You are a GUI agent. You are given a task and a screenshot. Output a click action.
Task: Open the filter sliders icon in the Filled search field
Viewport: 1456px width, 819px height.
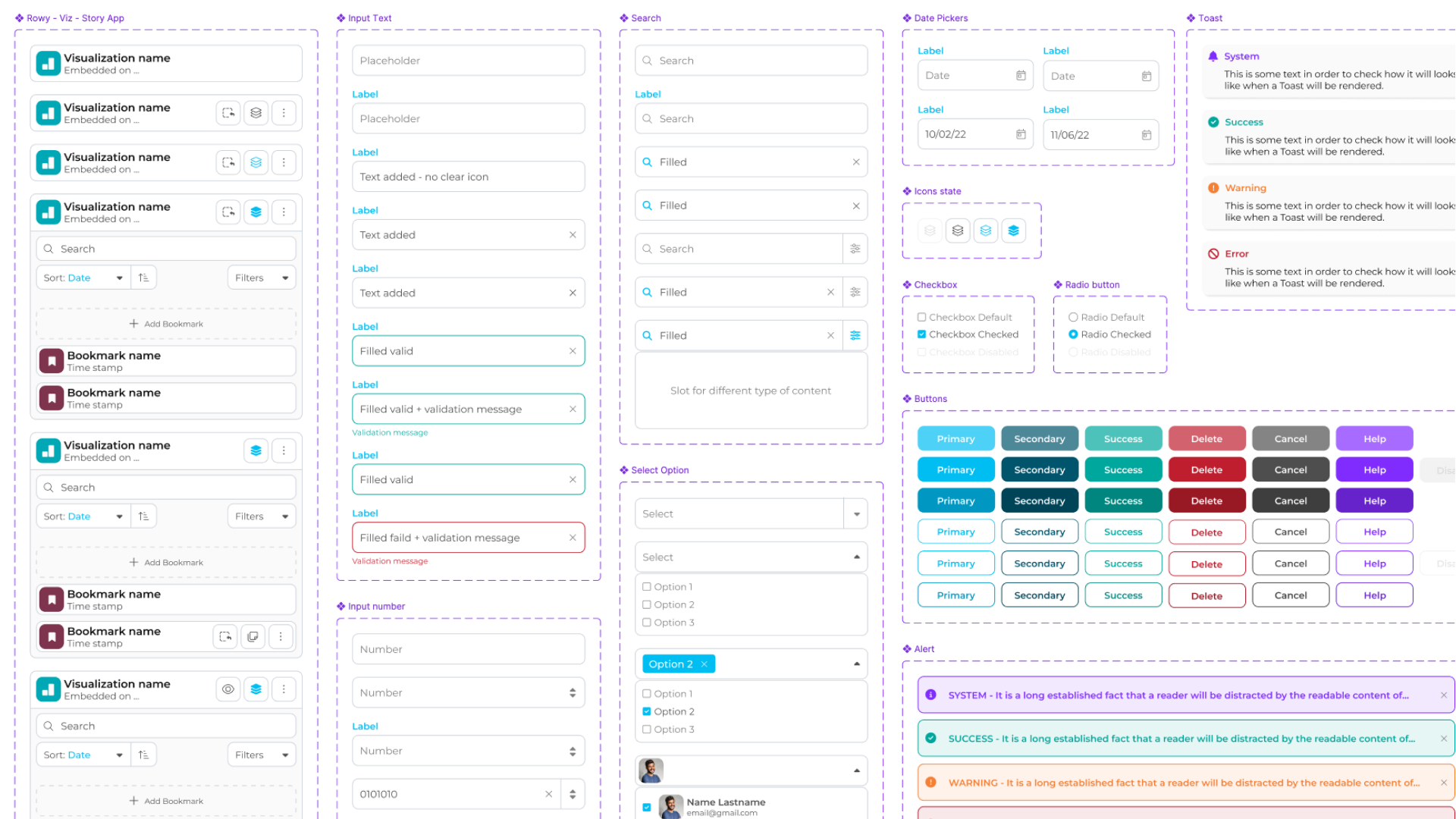[x=855, y=292]
